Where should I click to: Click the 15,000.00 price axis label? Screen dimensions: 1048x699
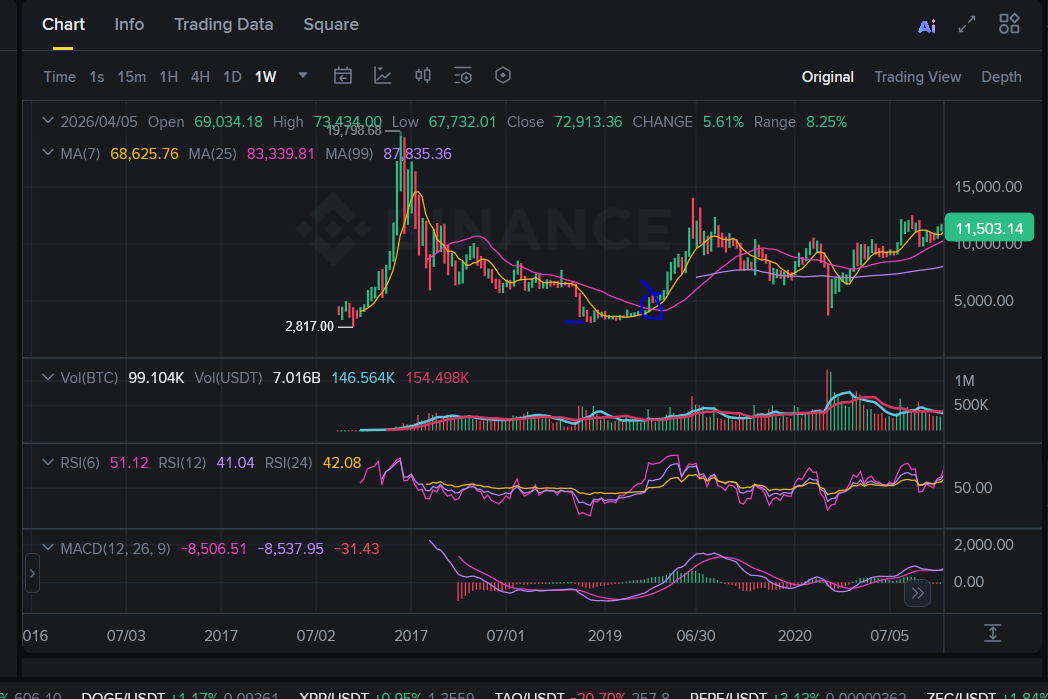[988, 186]
